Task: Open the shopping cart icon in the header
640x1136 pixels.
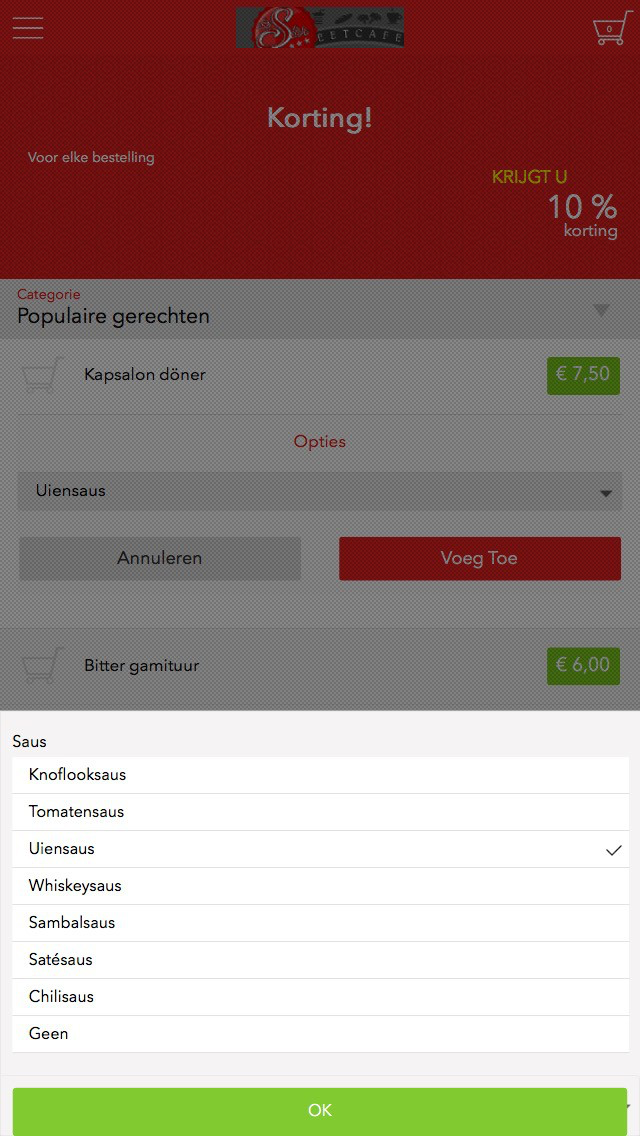Action: [x=612, y=28]
